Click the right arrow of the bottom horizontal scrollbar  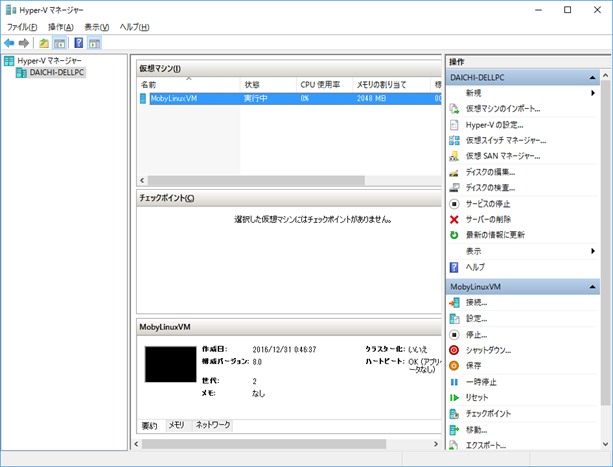point(436,444)
